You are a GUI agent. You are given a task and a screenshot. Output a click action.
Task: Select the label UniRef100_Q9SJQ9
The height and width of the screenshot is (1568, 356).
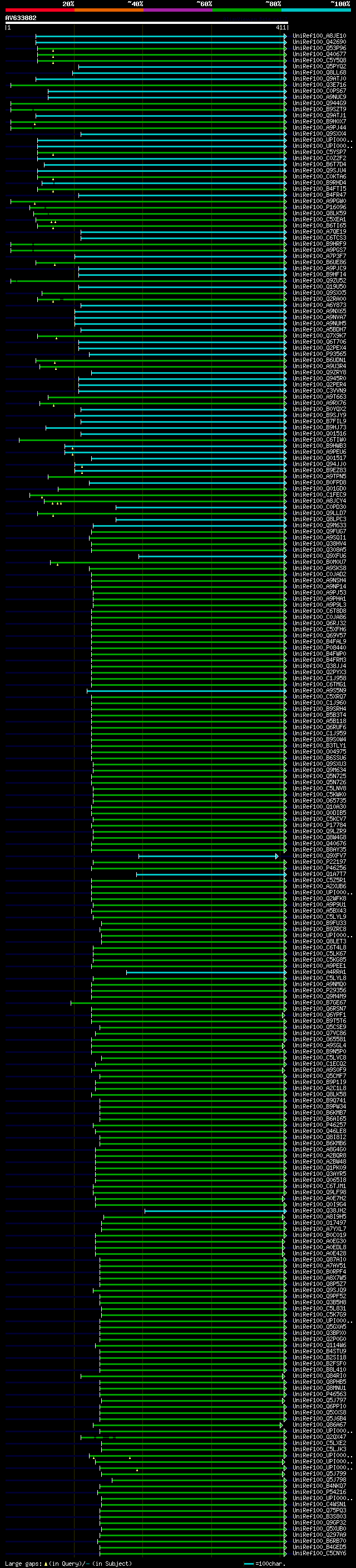point(319,1290)
